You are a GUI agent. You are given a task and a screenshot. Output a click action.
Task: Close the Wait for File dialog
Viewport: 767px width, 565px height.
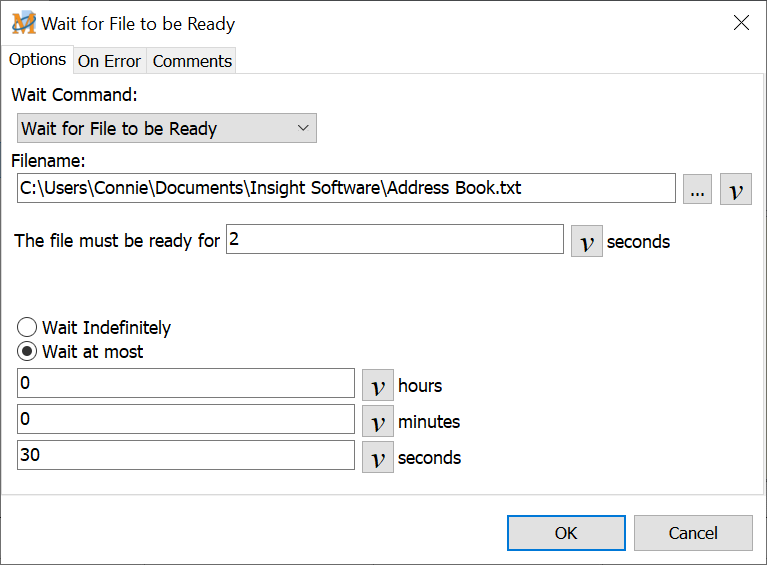tap(741, 23)
